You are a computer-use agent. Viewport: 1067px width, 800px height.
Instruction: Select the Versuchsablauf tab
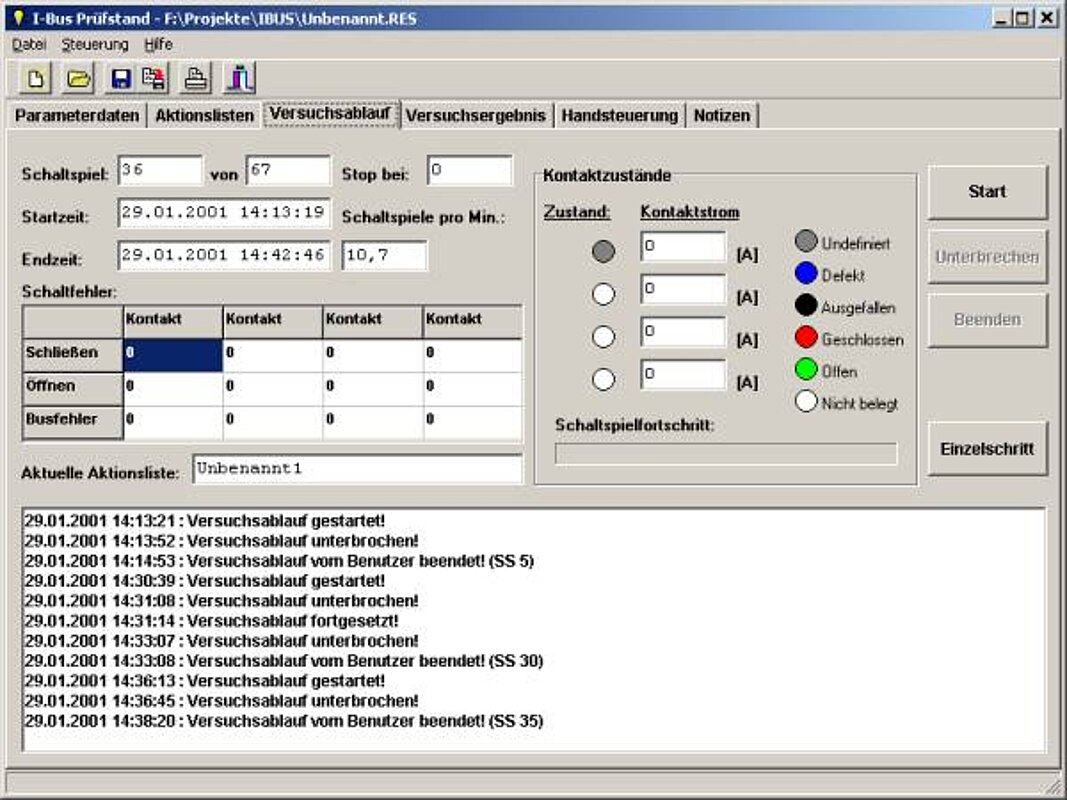[330, 114]
